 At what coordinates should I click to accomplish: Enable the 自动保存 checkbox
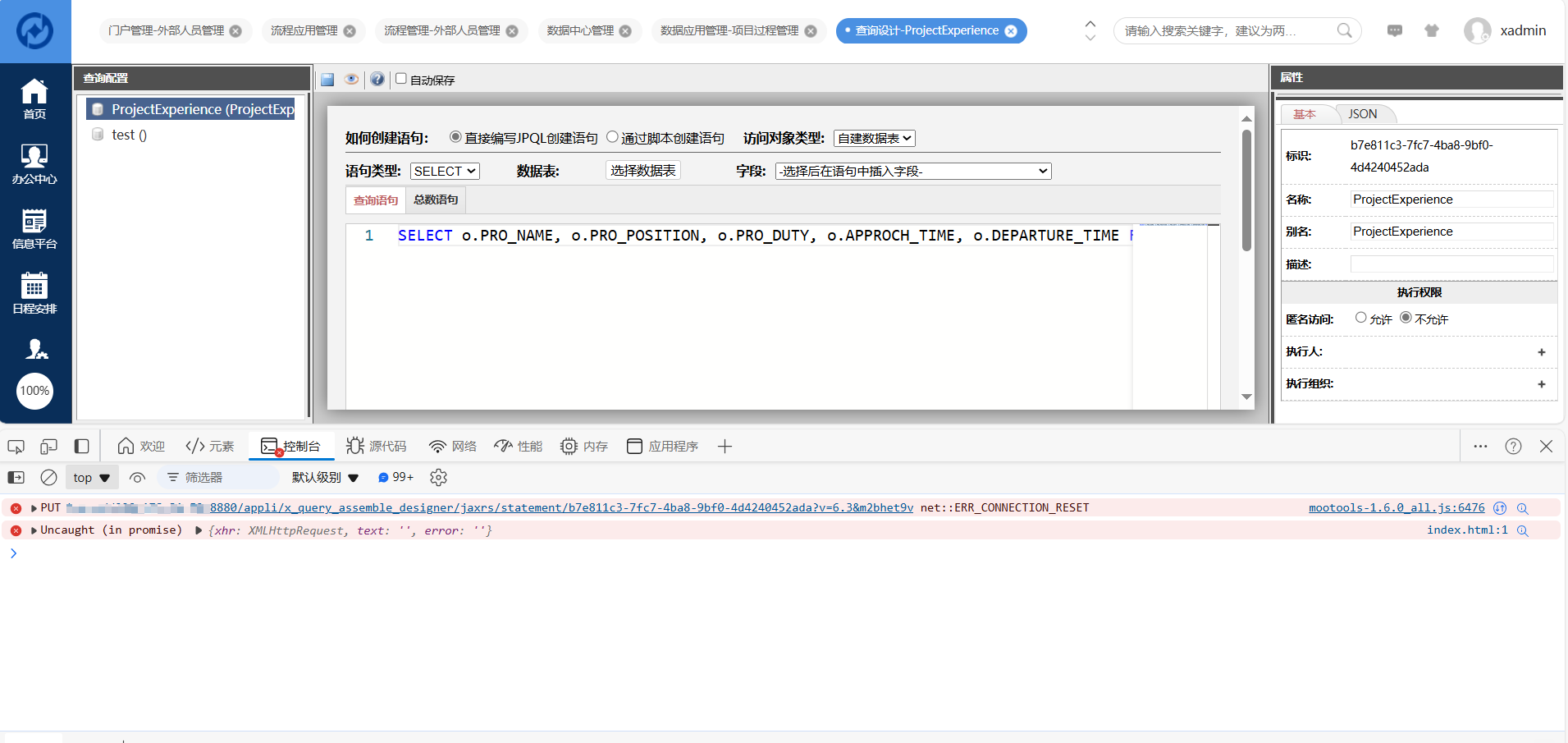[401, 79]
